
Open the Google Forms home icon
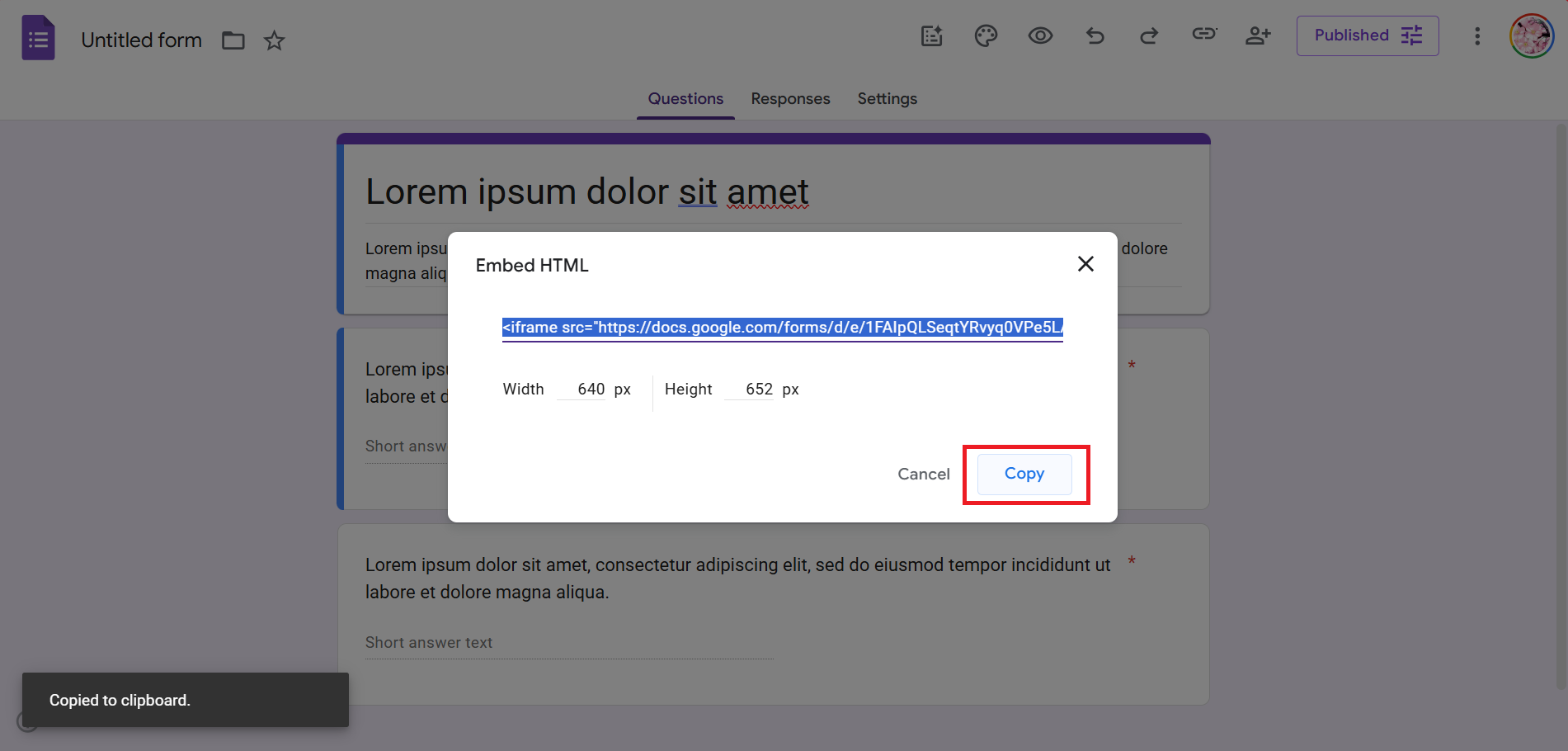pos(38,38)
